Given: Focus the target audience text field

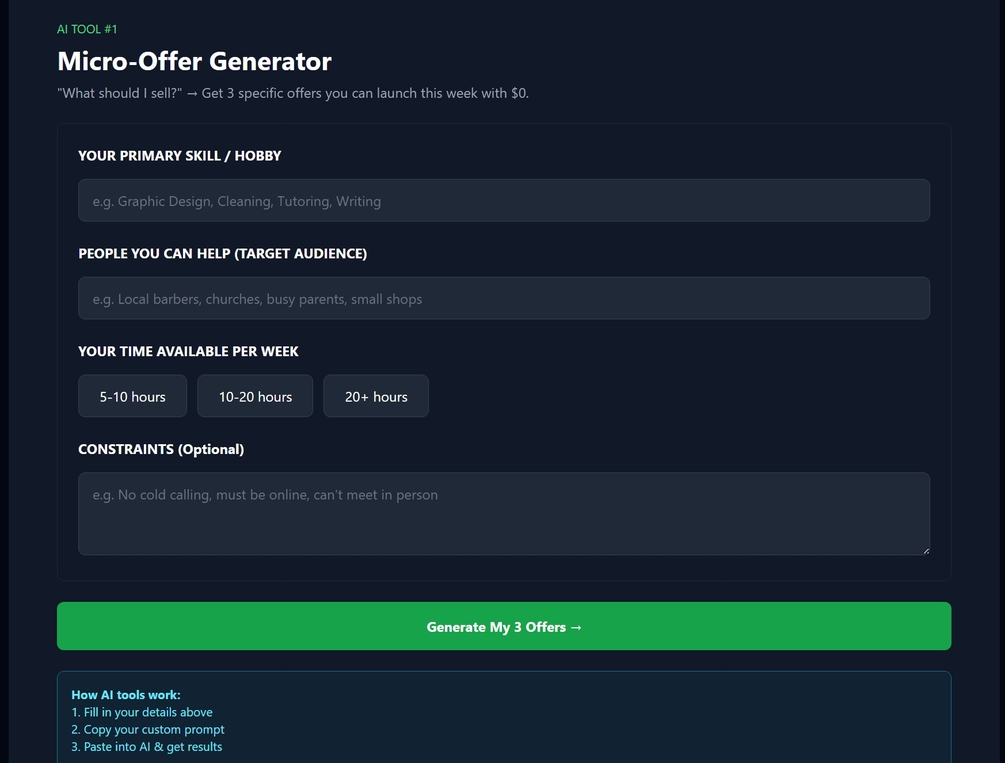Looking at the screenshot, I should [503, 299].
